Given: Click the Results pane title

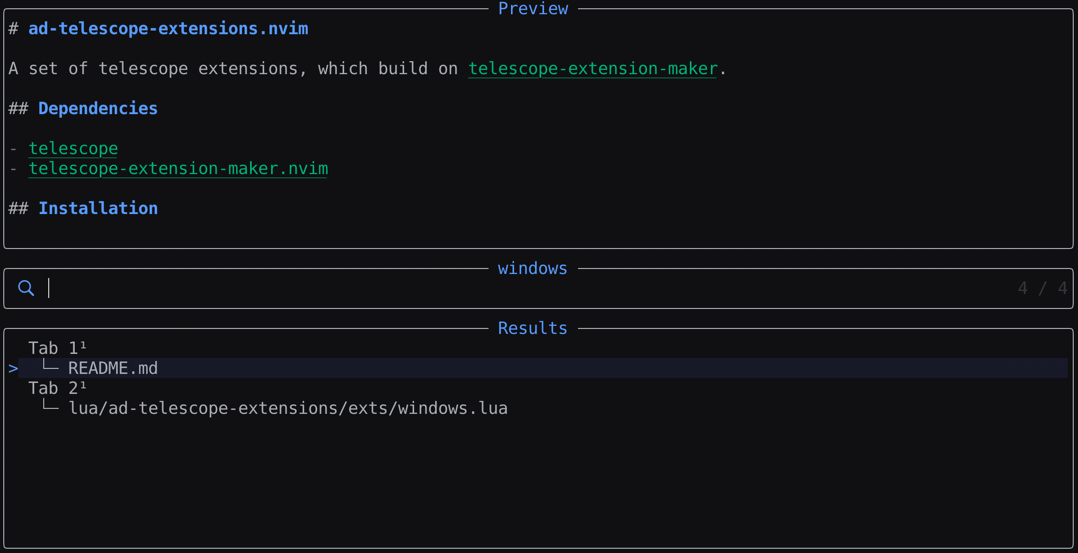Looking at the screenshot, I should [x=533, y=328].
